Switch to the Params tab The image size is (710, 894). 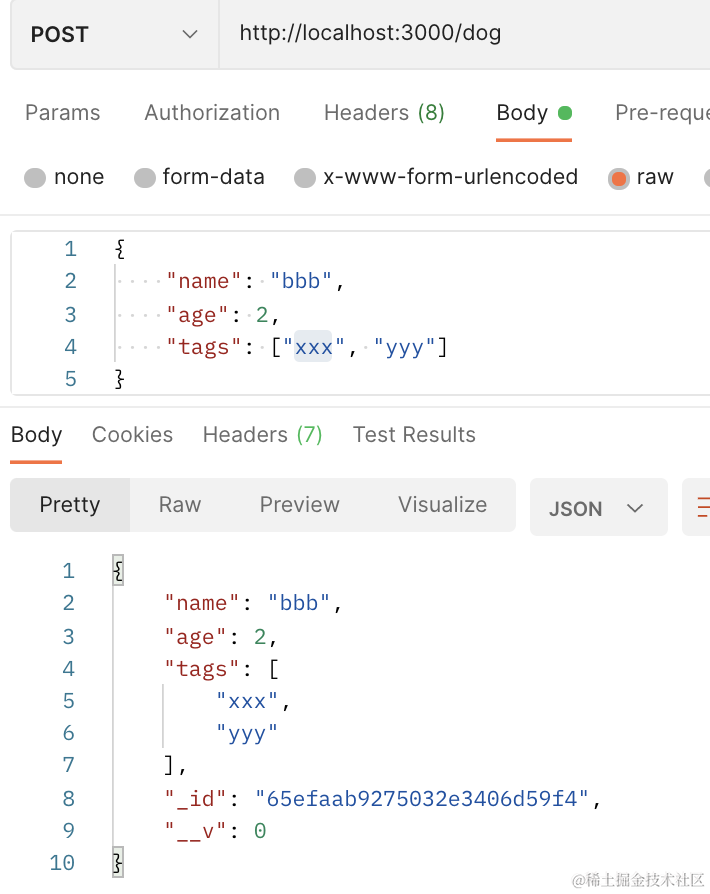click(62, 113)
